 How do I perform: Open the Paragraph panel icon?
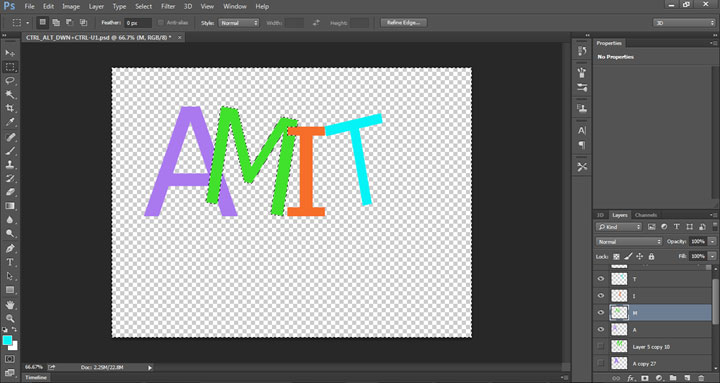click(x=582, y=145)
